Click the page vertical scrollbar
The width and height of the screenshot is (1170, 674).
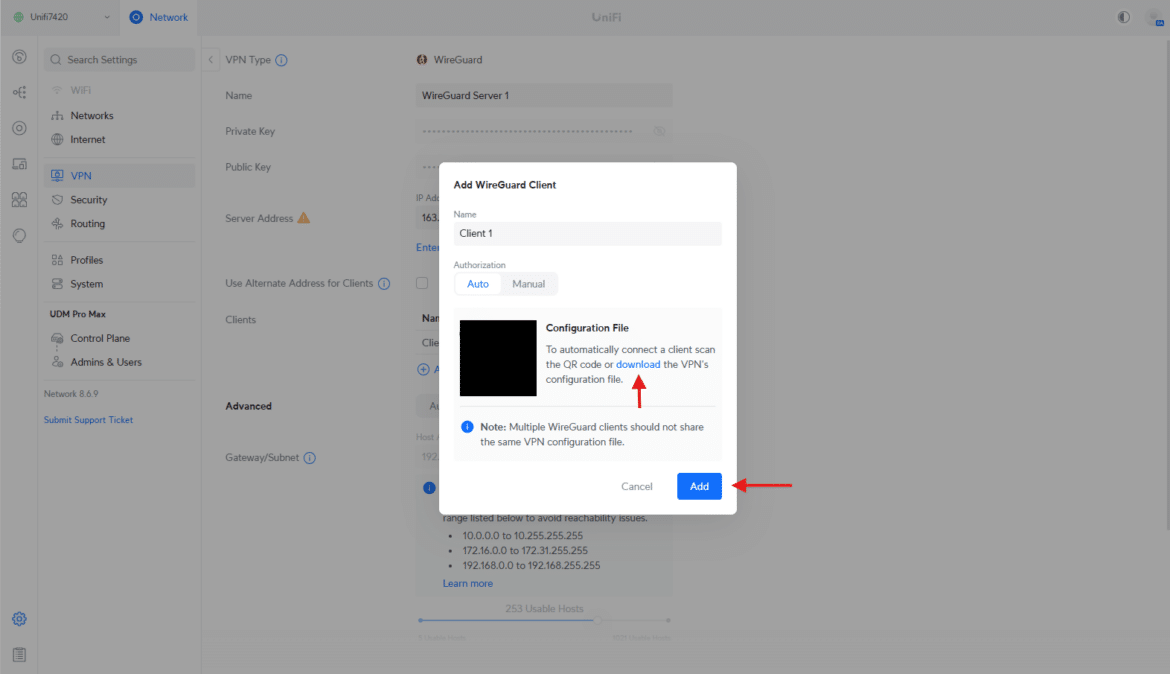pyautogui.click(x=1166, y=284)
